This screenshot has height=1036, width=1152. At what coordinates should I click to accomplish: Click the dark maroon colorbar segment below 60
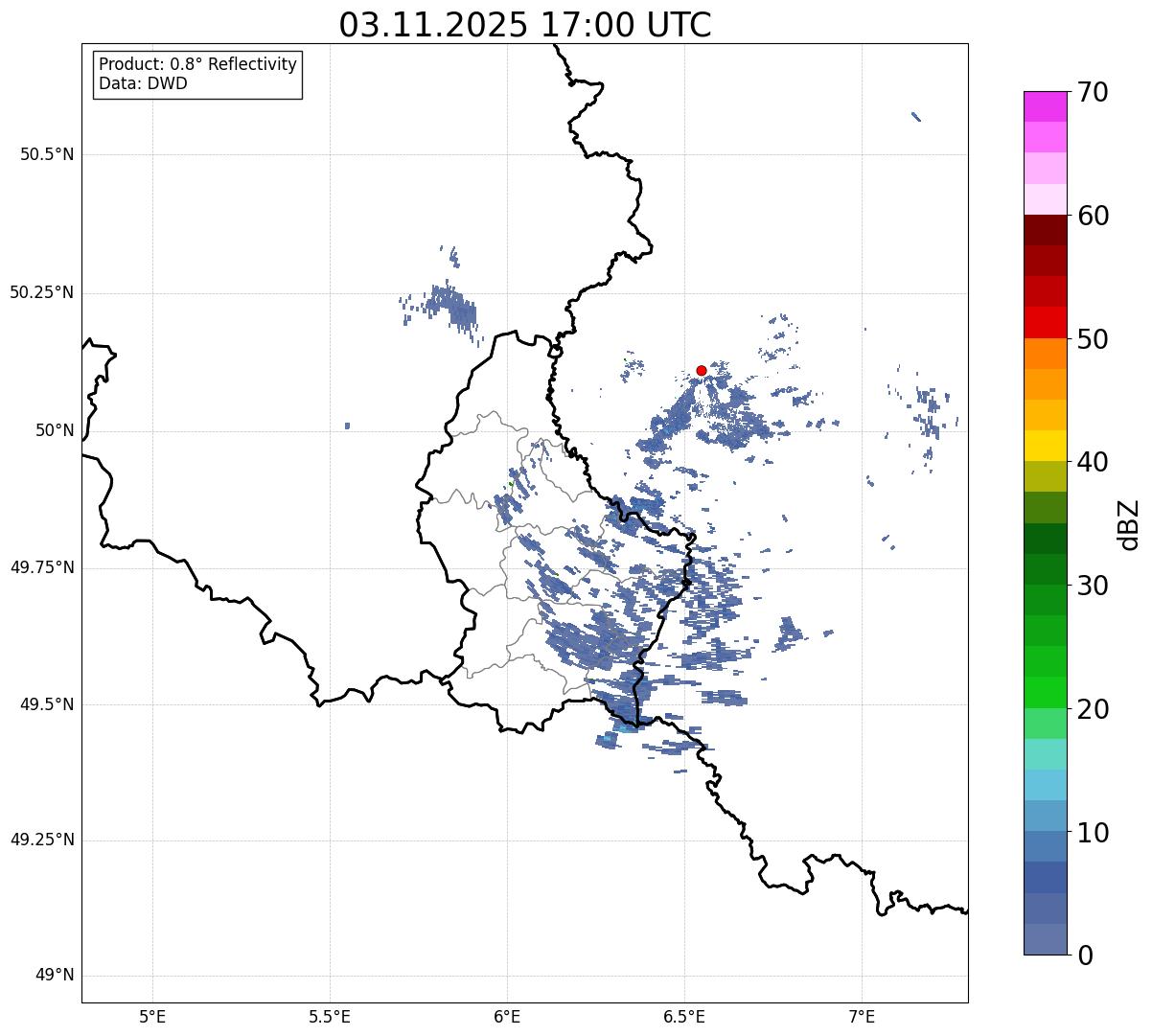[x=1045, y=230]
